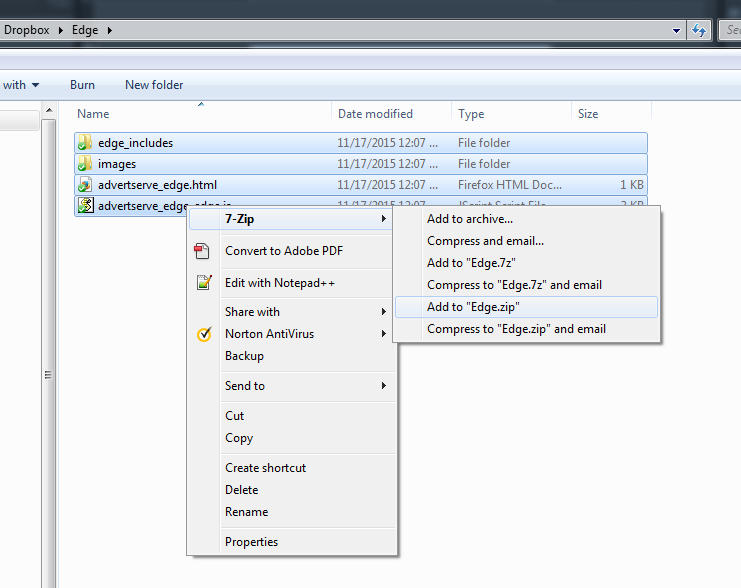
Task: Sort by the Name column header
Action: pos(202,114)
